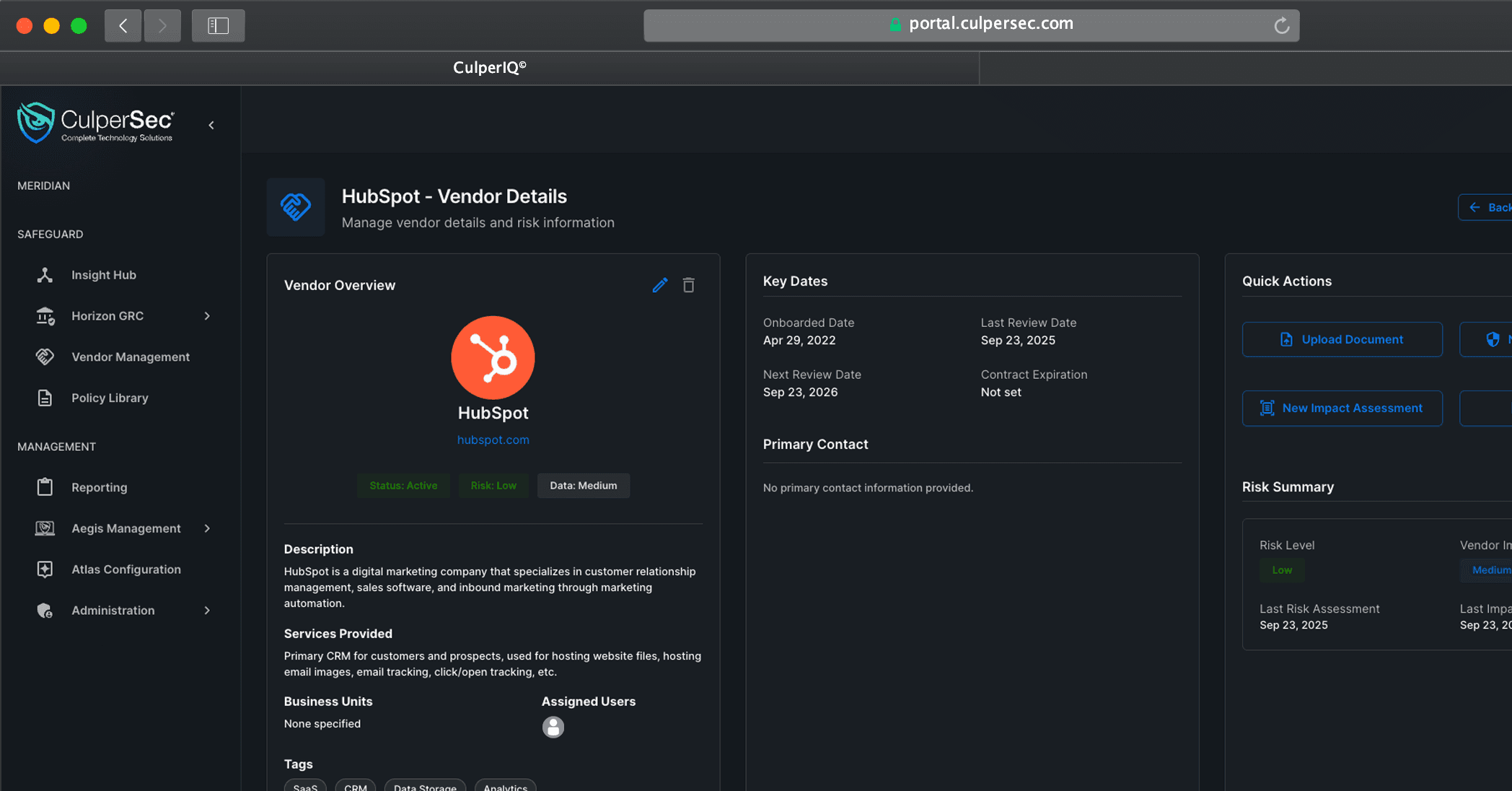
Task: Expand the Aegis Management submenu chevron
Action: click(x=207, y=528)
